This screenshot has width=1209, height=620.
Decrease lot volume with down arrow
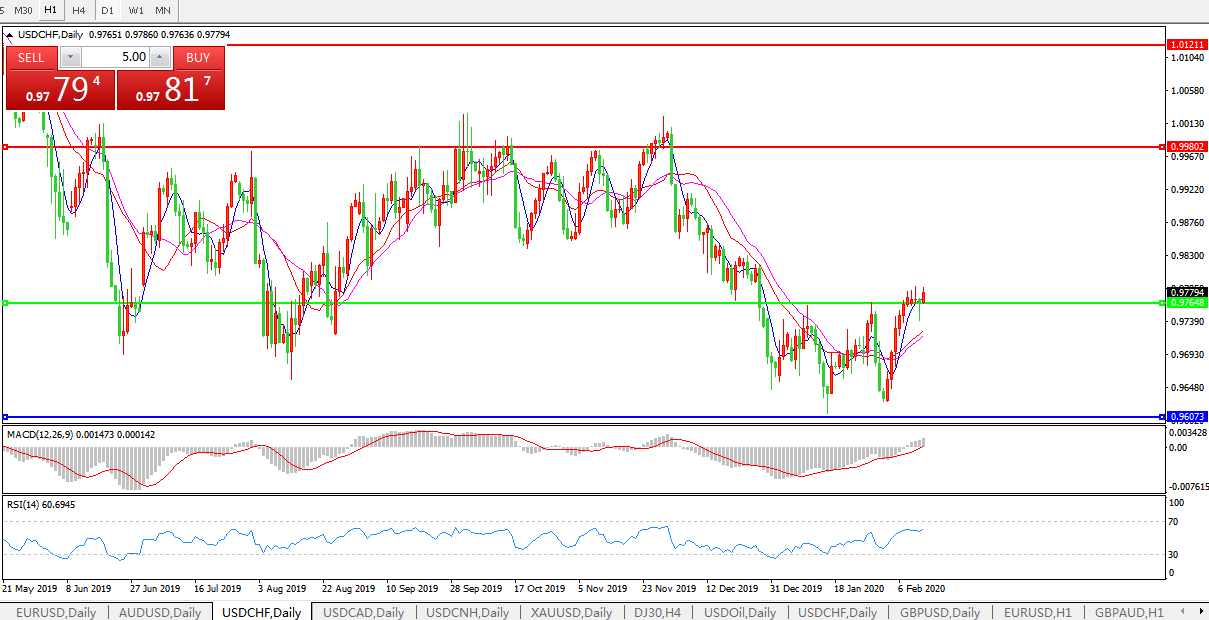click(x=70, y=57)
